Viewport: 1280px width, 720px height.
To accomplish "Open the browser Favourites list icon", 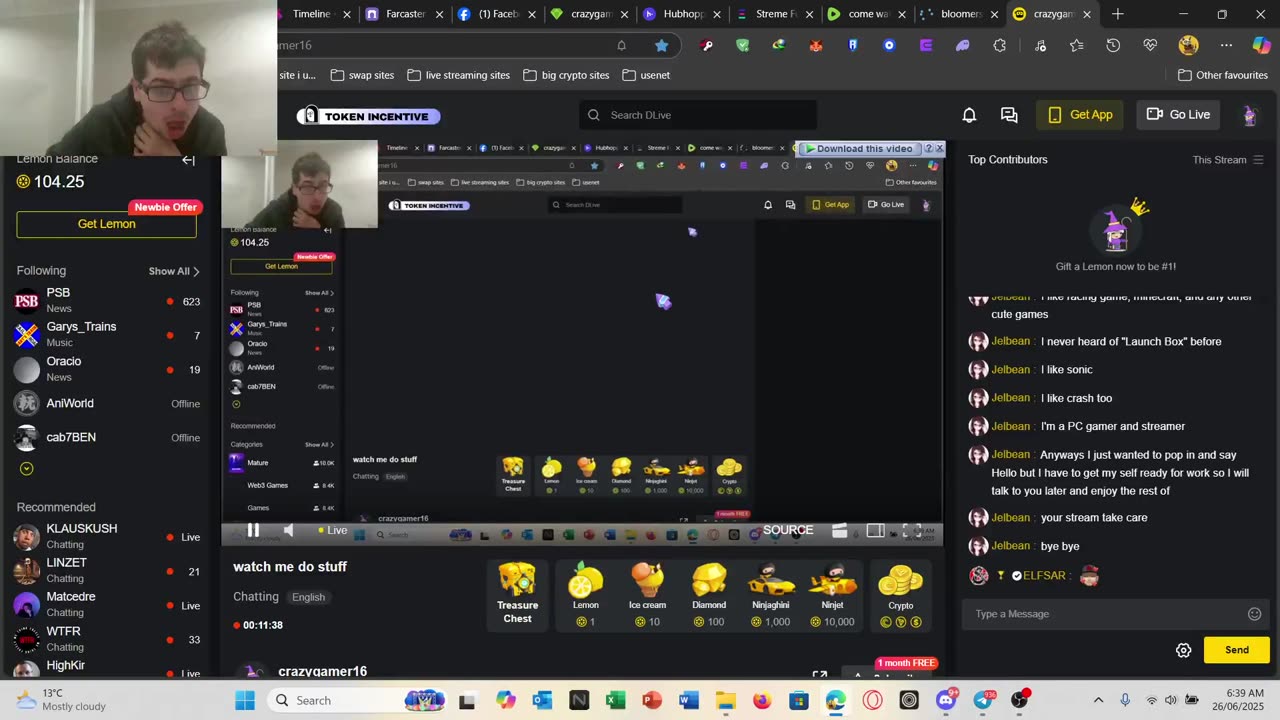I will point(1076,45).
